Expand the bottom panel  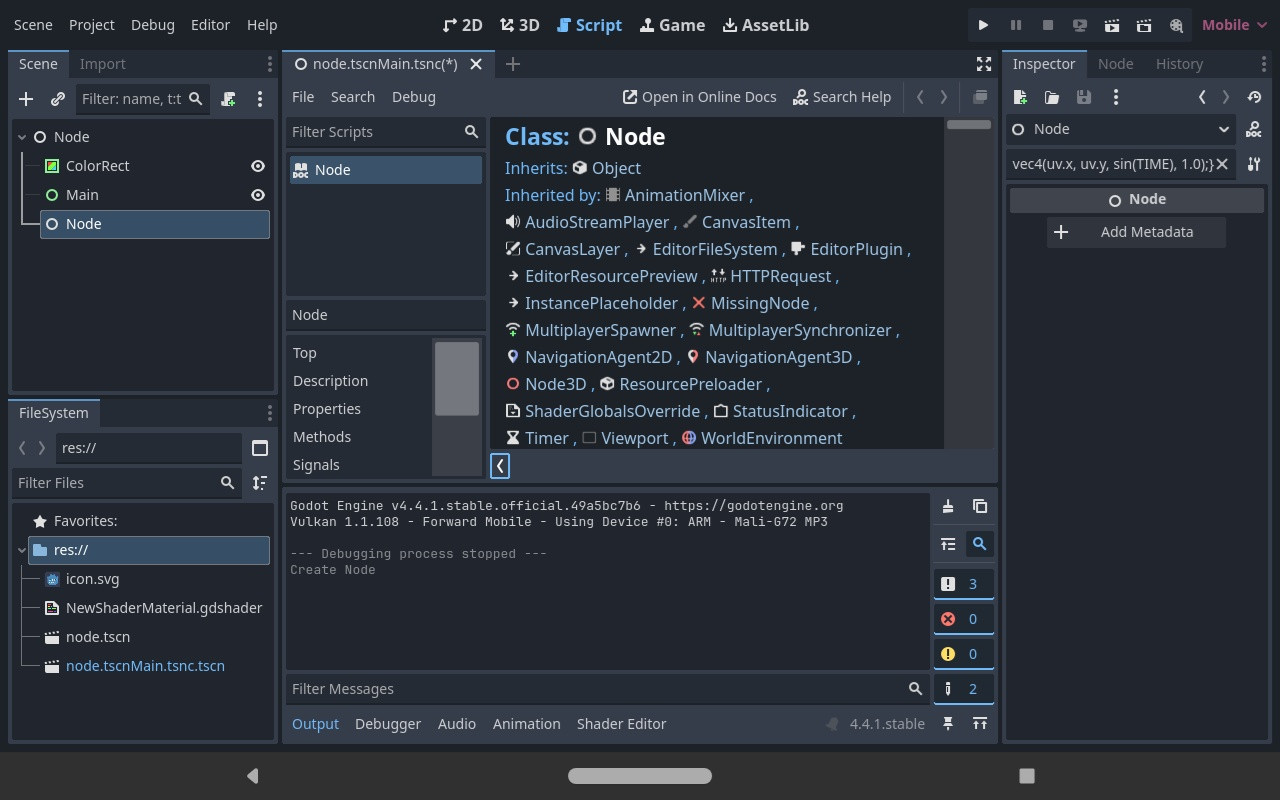pos(980,724)
